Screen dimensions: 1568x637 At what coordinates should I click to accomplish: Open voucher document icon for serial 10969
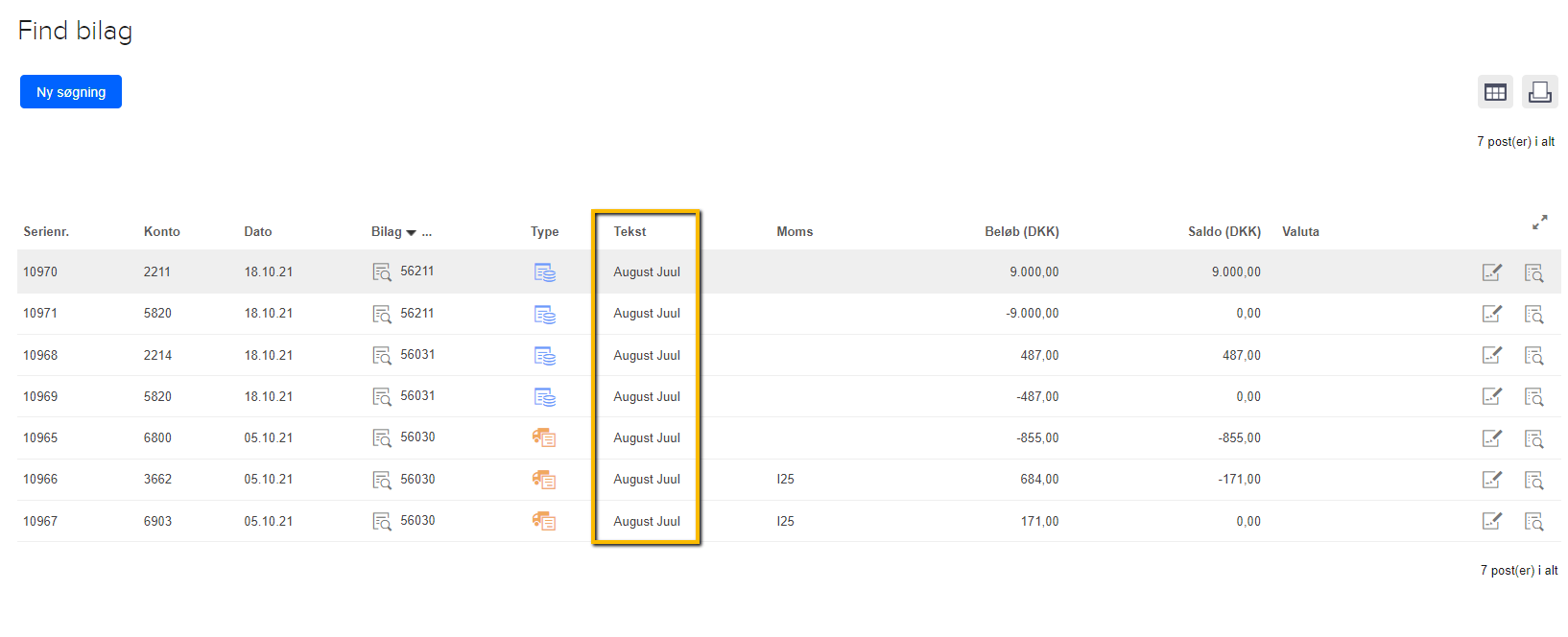pyautogui.click(x=381, y=397)
